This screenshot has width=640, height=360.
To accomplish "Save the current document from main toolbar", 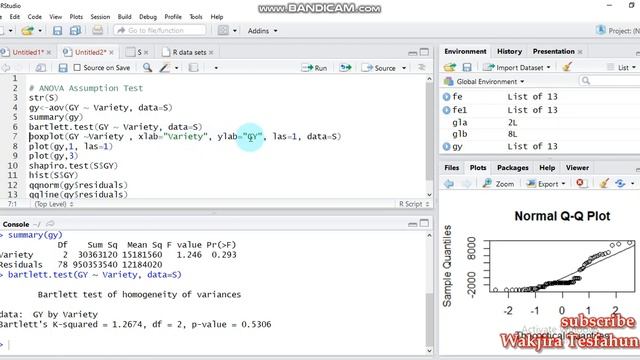I will (57, 31).
